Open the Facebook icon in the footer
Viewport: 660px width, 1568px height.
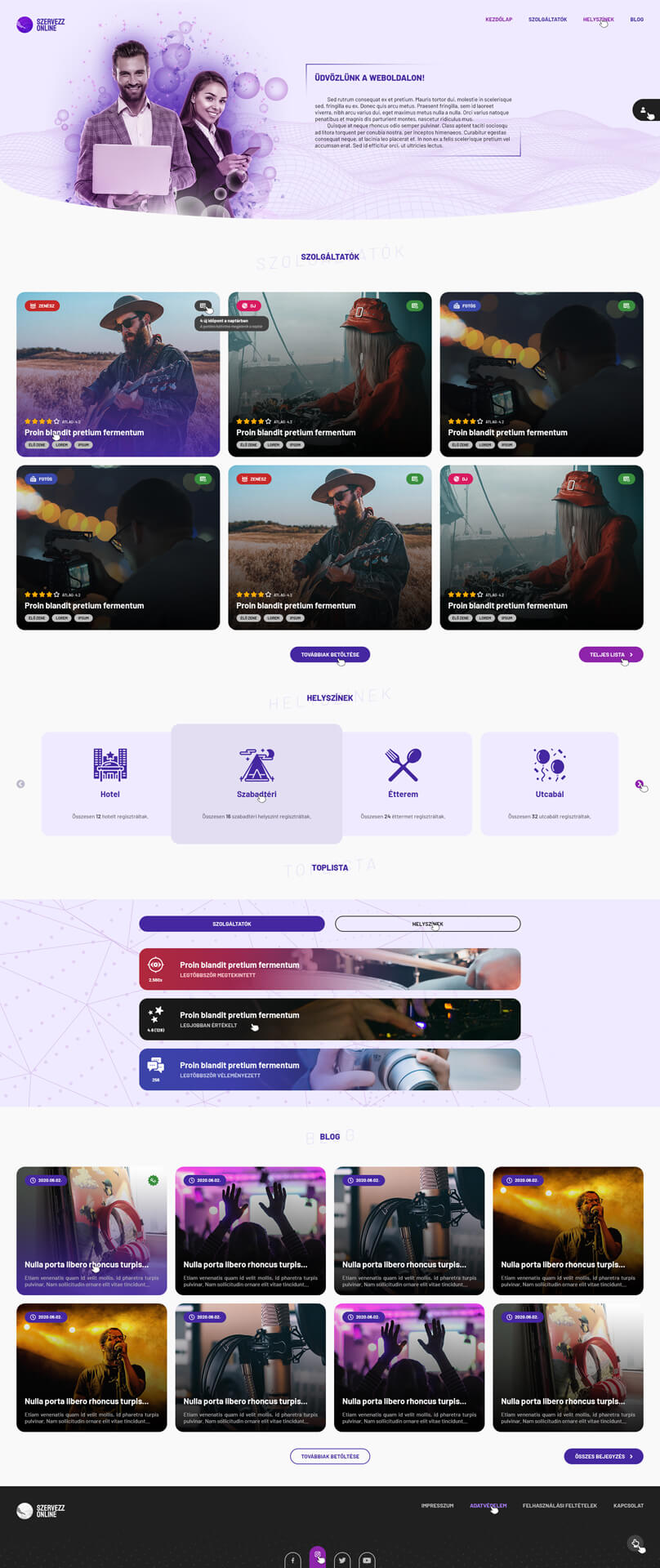292,1560
